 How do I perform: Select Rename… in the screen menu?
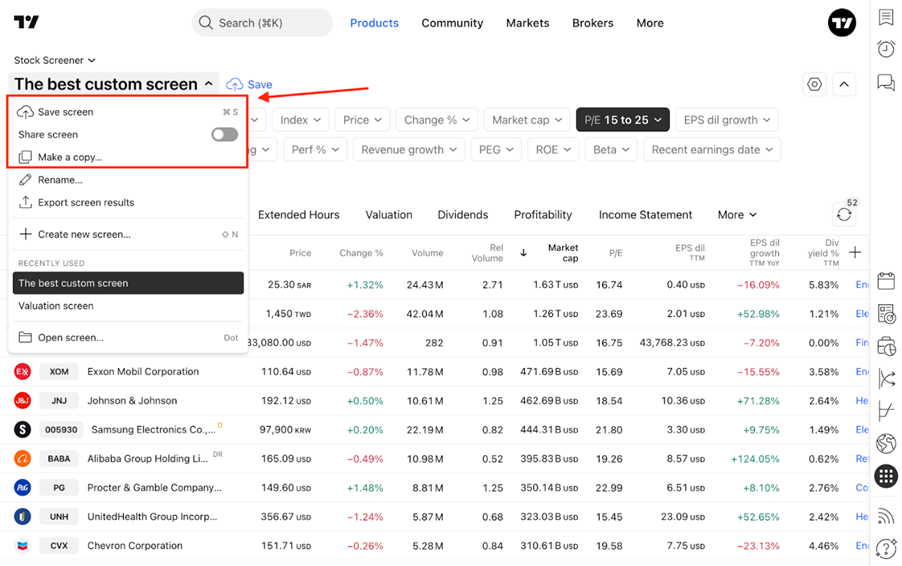(x=128, y=180)
